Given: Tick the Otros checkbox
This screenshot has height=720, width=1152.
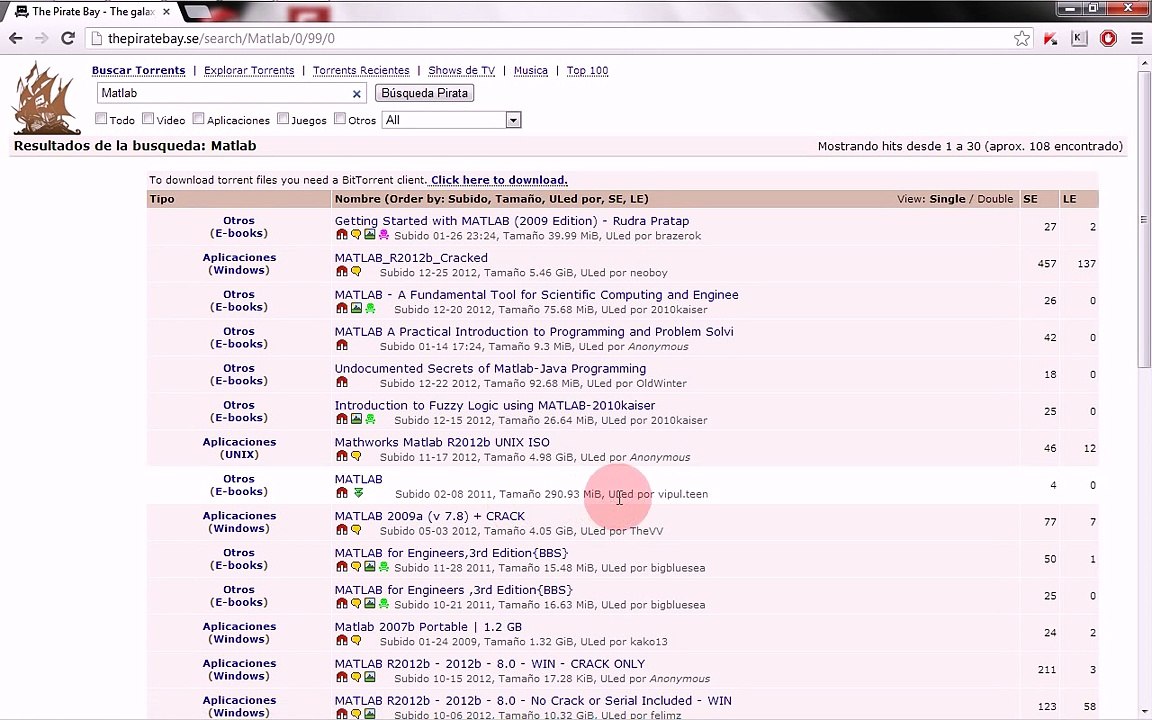Looking at the screenshot, I should coord(339,118).
